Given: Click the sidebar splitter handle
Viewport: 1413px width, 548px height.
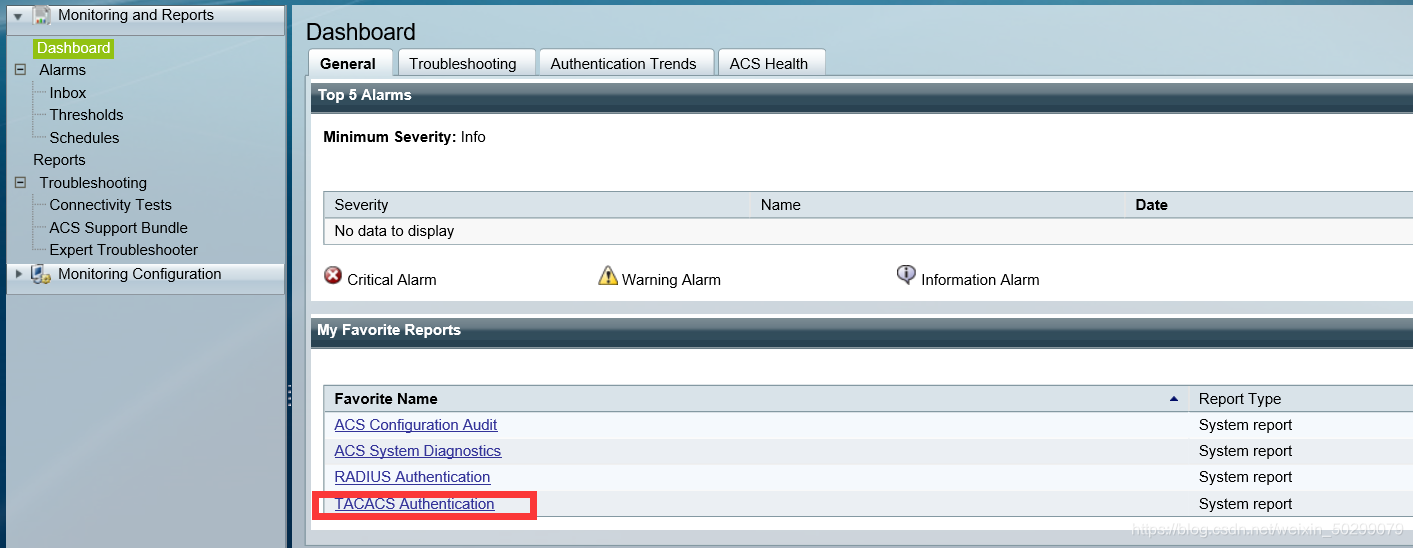Looking at the screenshot, I should click(289, 395).
